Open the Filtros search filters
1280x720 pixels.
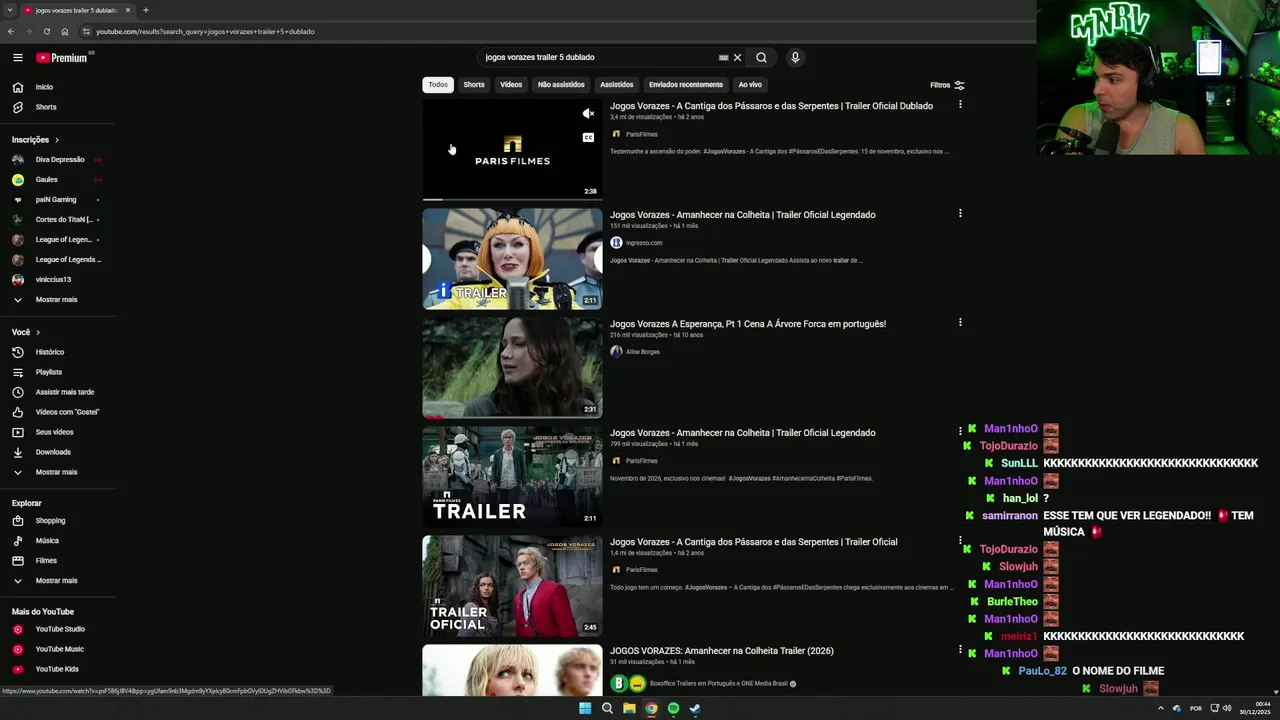[947, 85]
